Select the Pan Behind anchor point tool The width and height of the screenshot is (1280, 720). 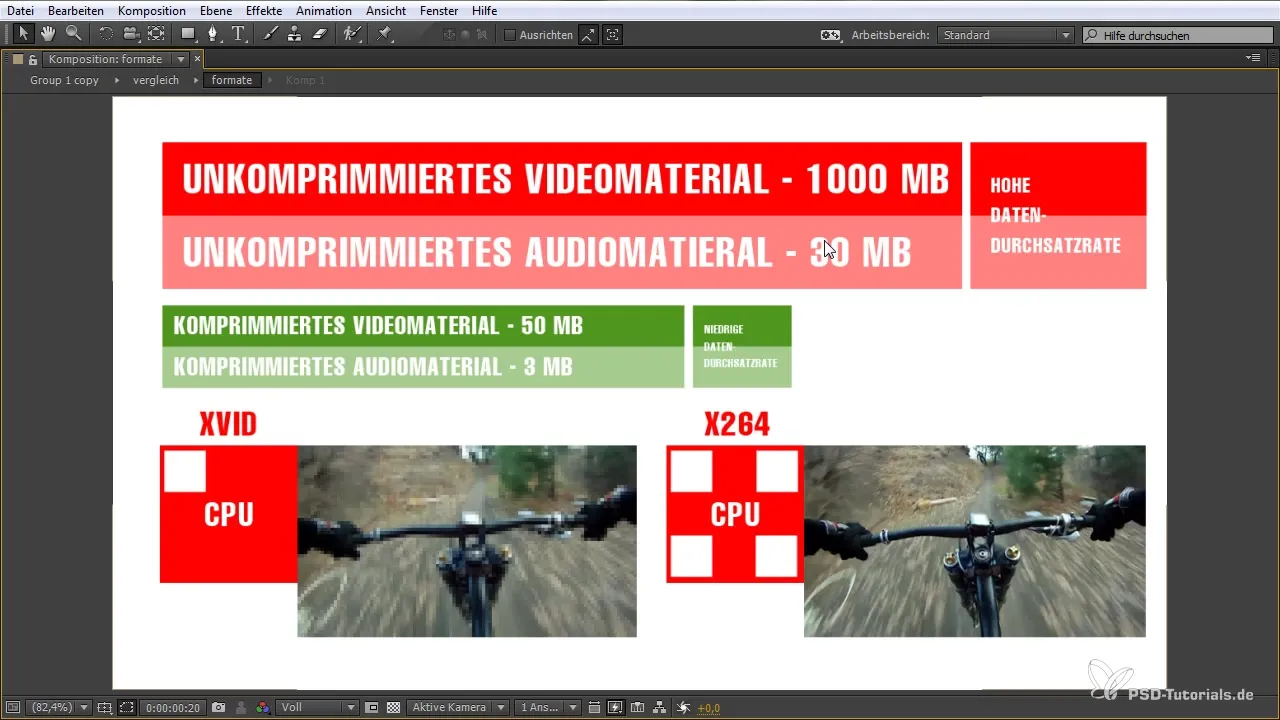click(x=156, y=34)
